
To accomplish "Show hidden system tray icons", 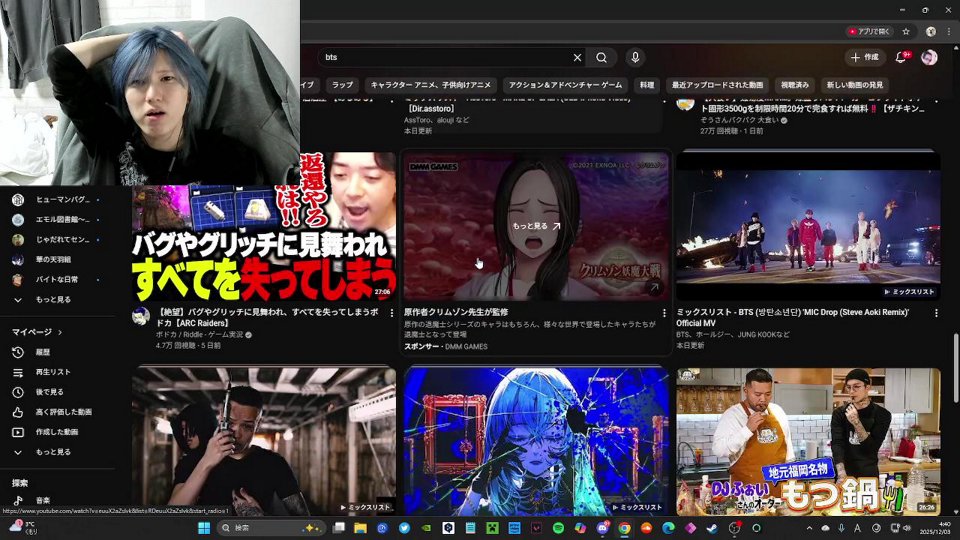I will pyautogui.click(x=809, y=528).
